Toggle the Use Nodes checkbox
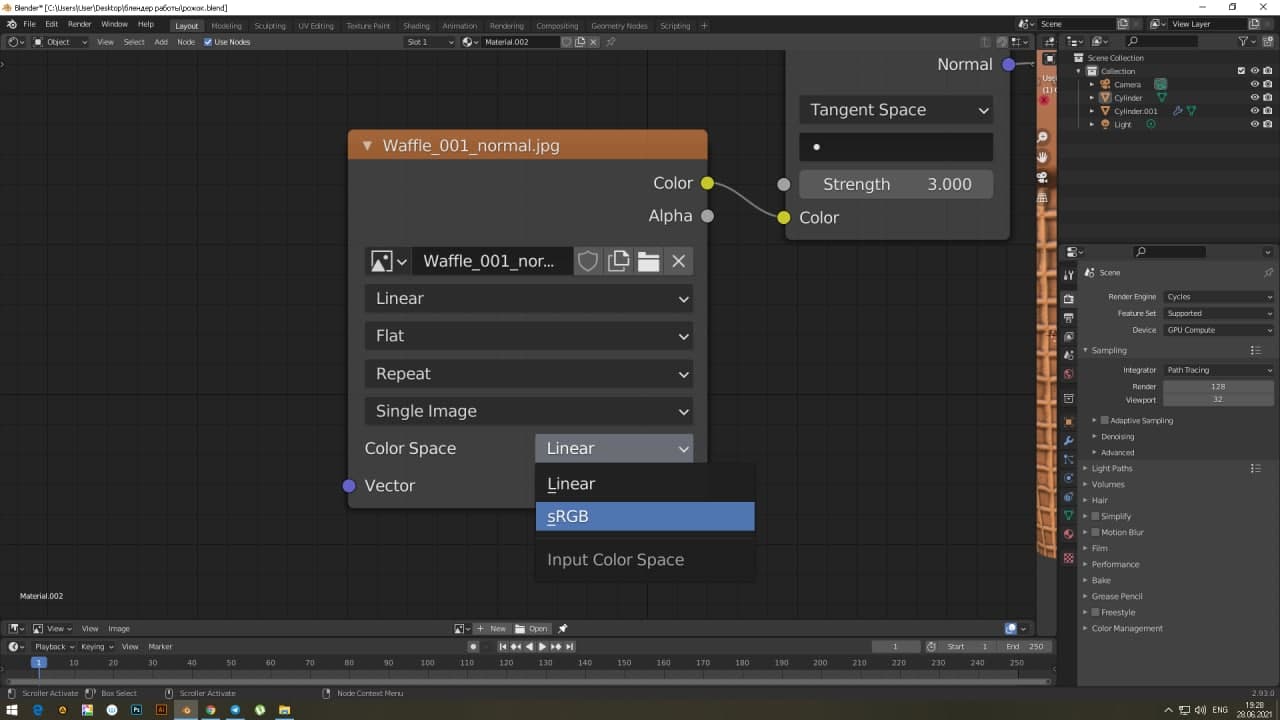Screen dimensions: 1280x720 coord(208,42)
